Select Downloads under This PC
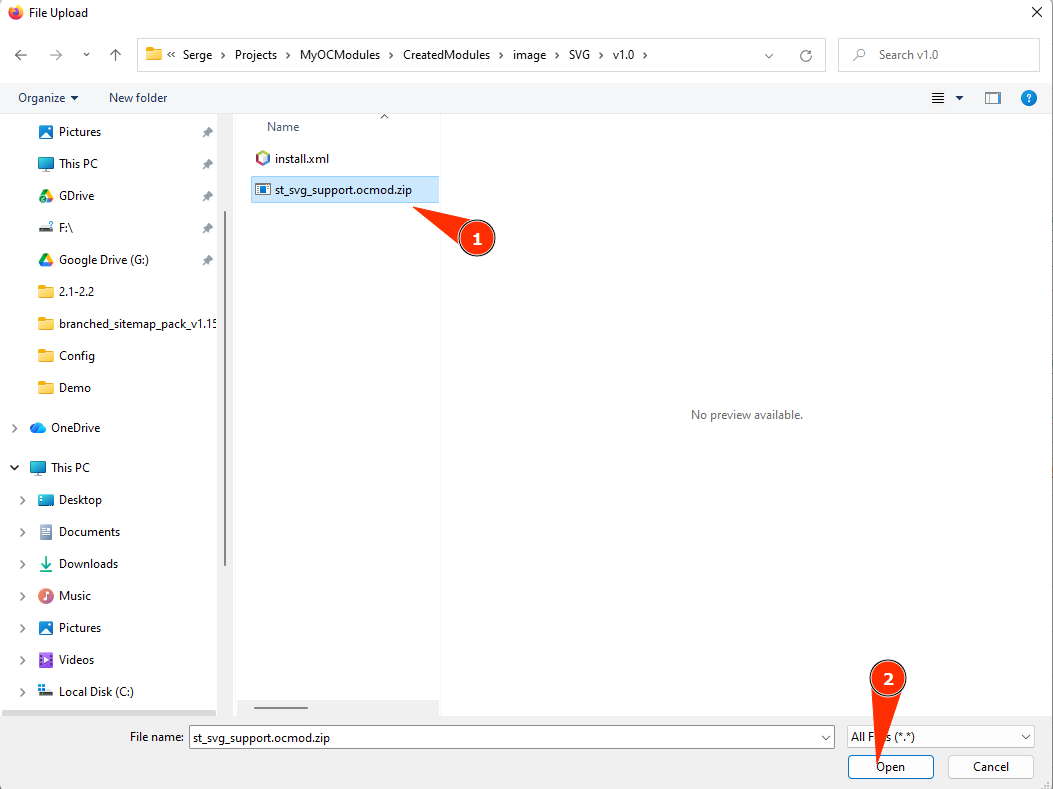The height and width of the screenshot is (789, 1053). tap(88, 564)
